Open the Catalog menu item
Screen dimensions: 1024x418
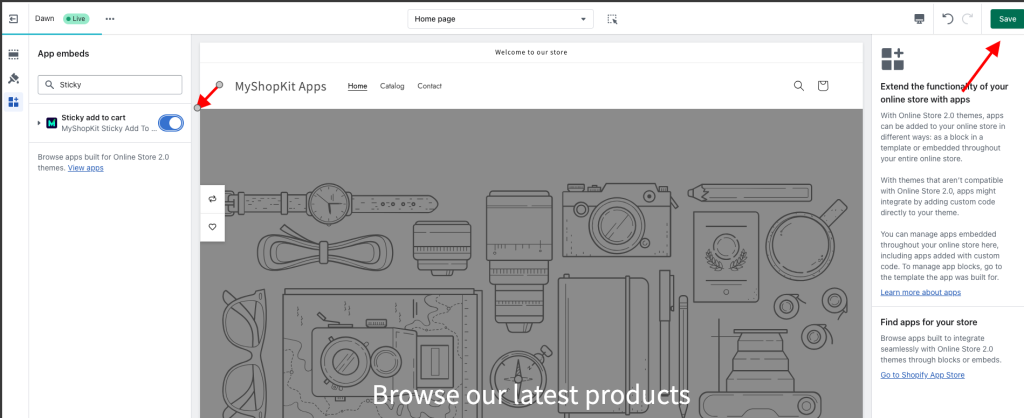(x=392, y=86)
